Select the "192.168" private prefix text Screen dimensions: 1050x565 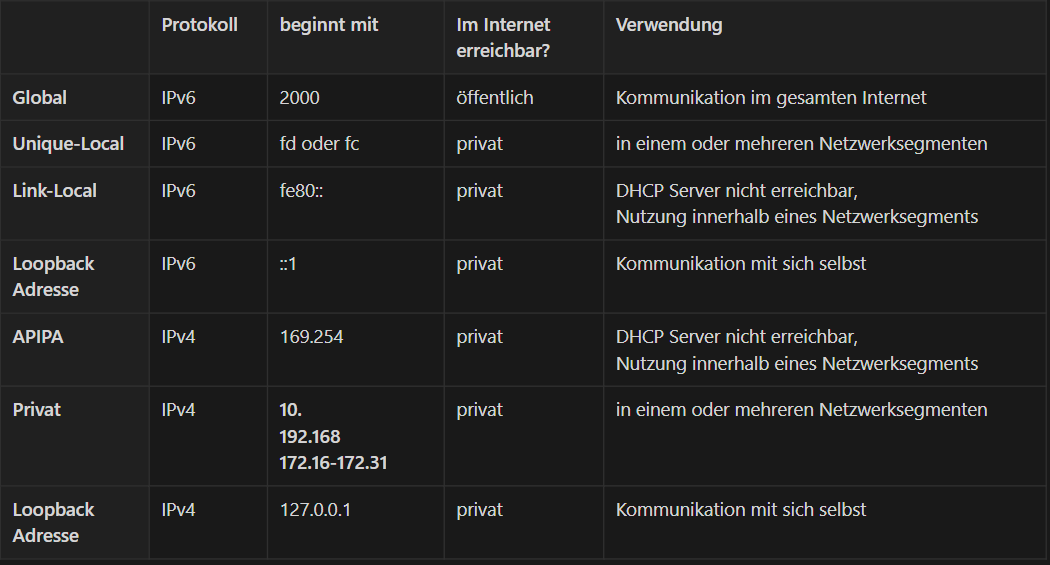pyautogui.click(x=310, y=437)
